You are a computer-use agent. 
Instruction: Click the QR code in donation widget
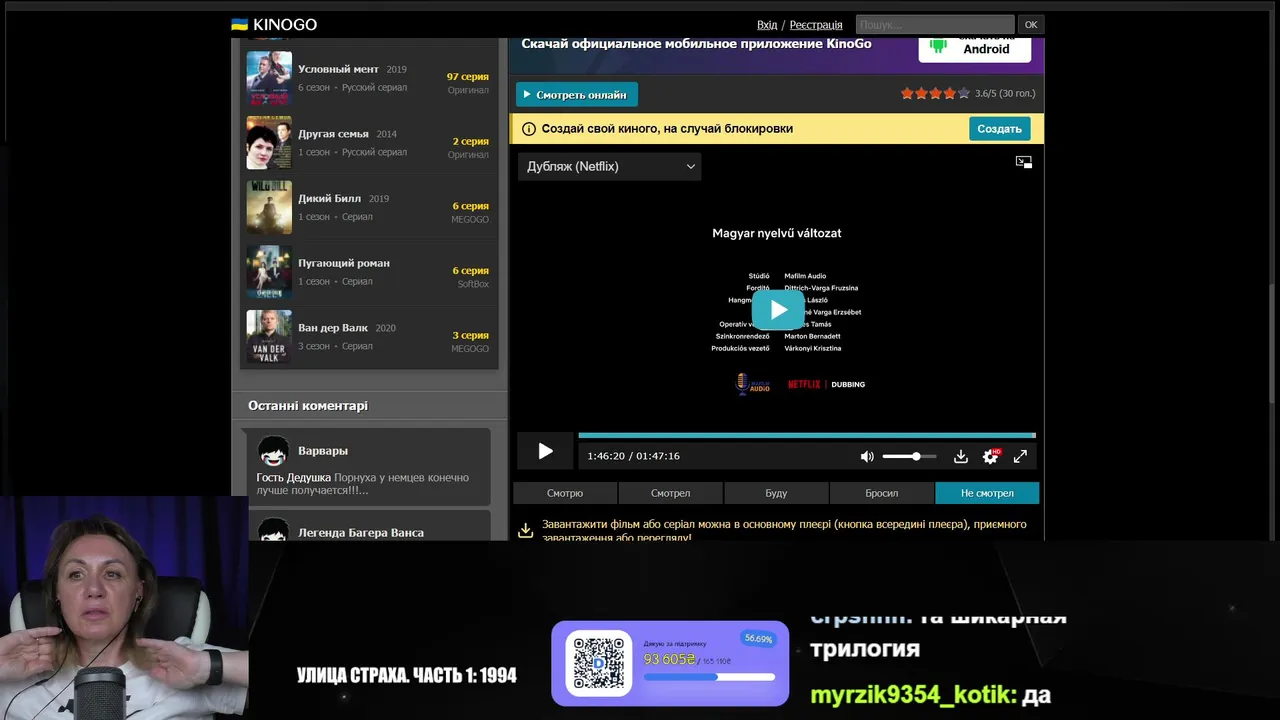click(598, 664)
